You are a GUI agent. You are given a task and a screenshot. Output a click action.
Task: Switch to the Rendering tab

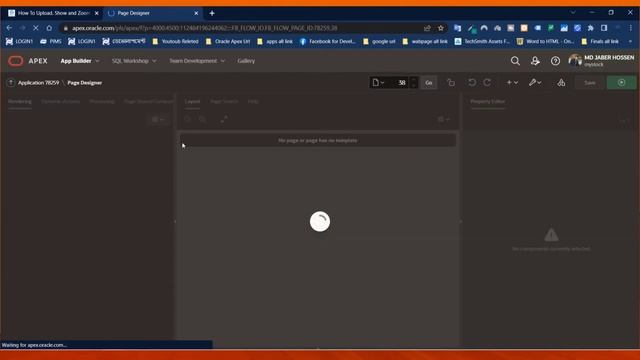[20, 101]
